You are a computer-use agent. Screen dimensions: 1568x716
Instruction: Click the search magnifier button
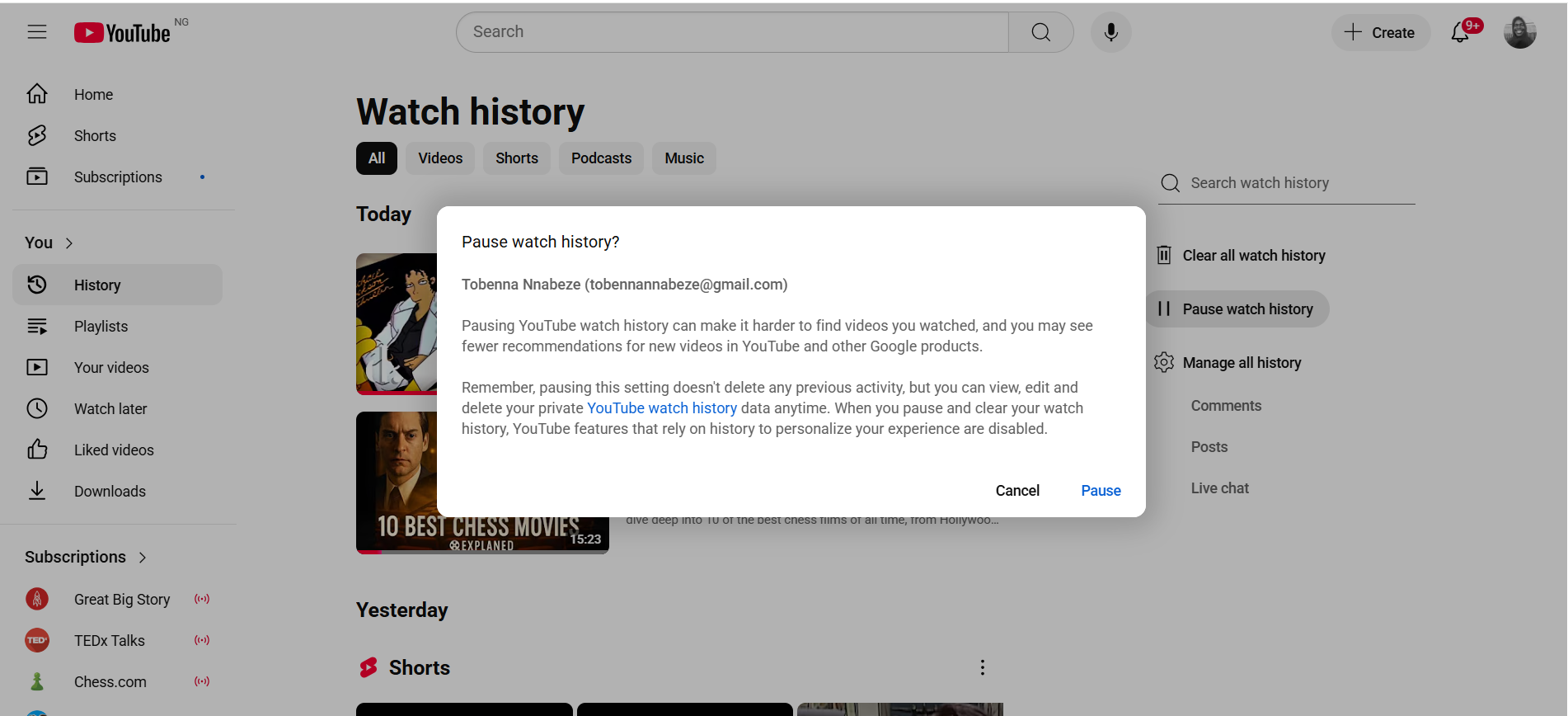click(1040, 32)
